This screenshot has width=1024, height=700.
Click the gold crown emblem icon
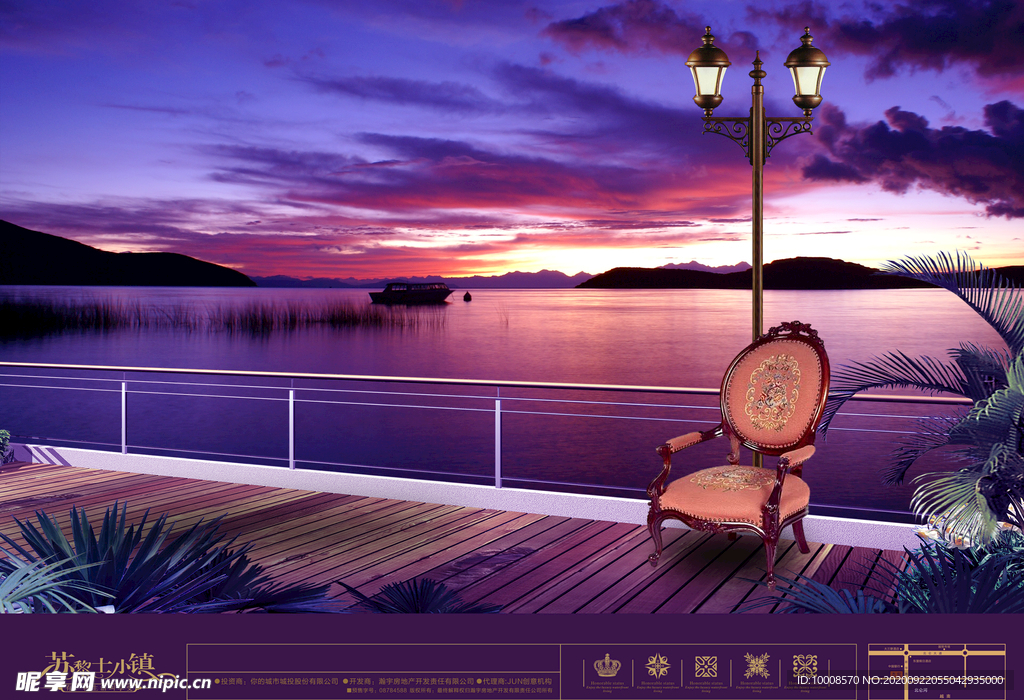click(607, 666)
